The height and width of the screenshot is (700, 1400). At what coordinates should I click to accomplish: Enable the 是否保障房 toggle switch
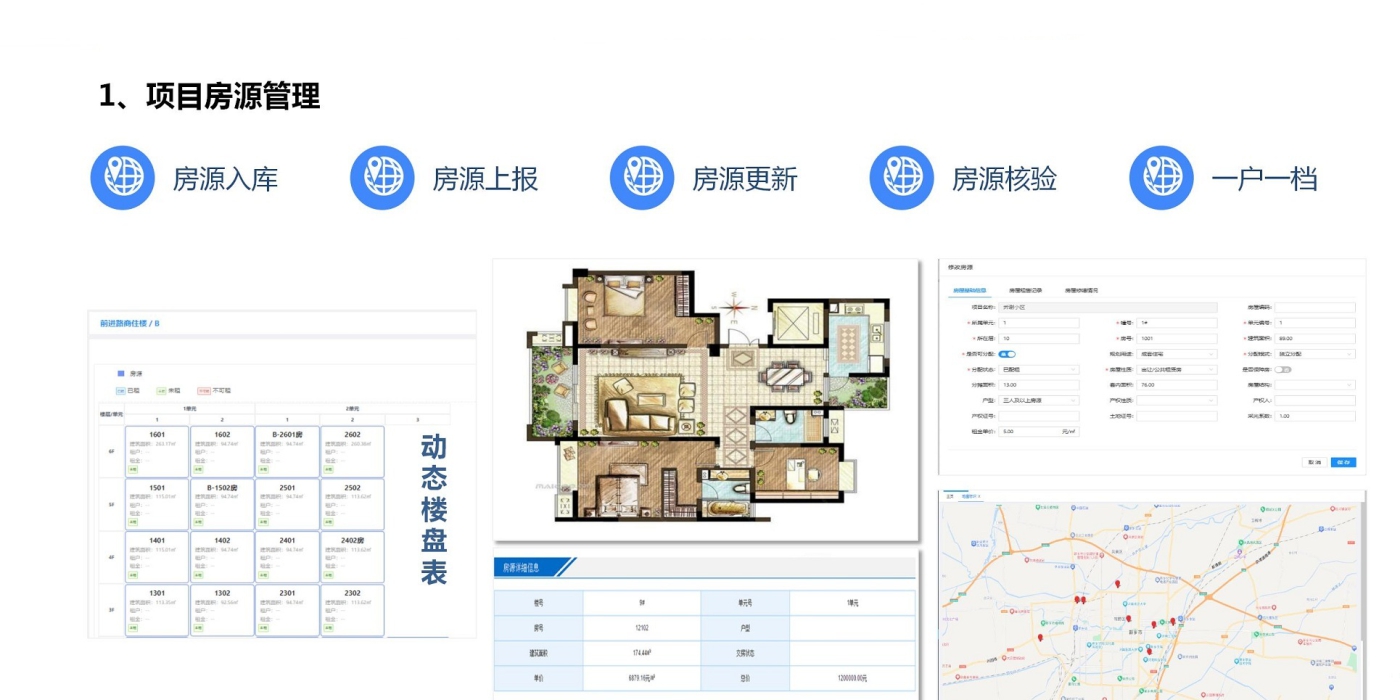point(1282,370)
